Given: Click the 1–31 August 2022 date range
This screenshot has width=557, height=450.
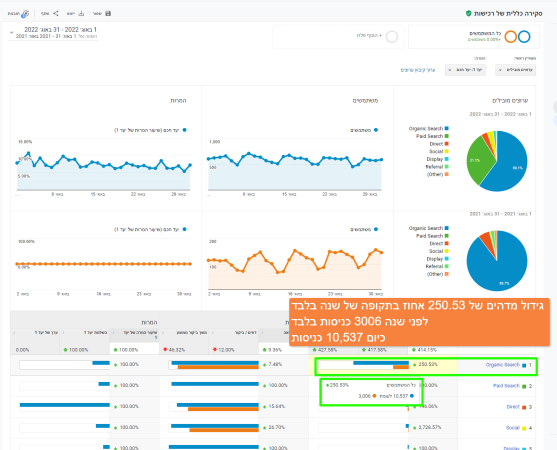Looking at the screenshot, I should (60, 29).
